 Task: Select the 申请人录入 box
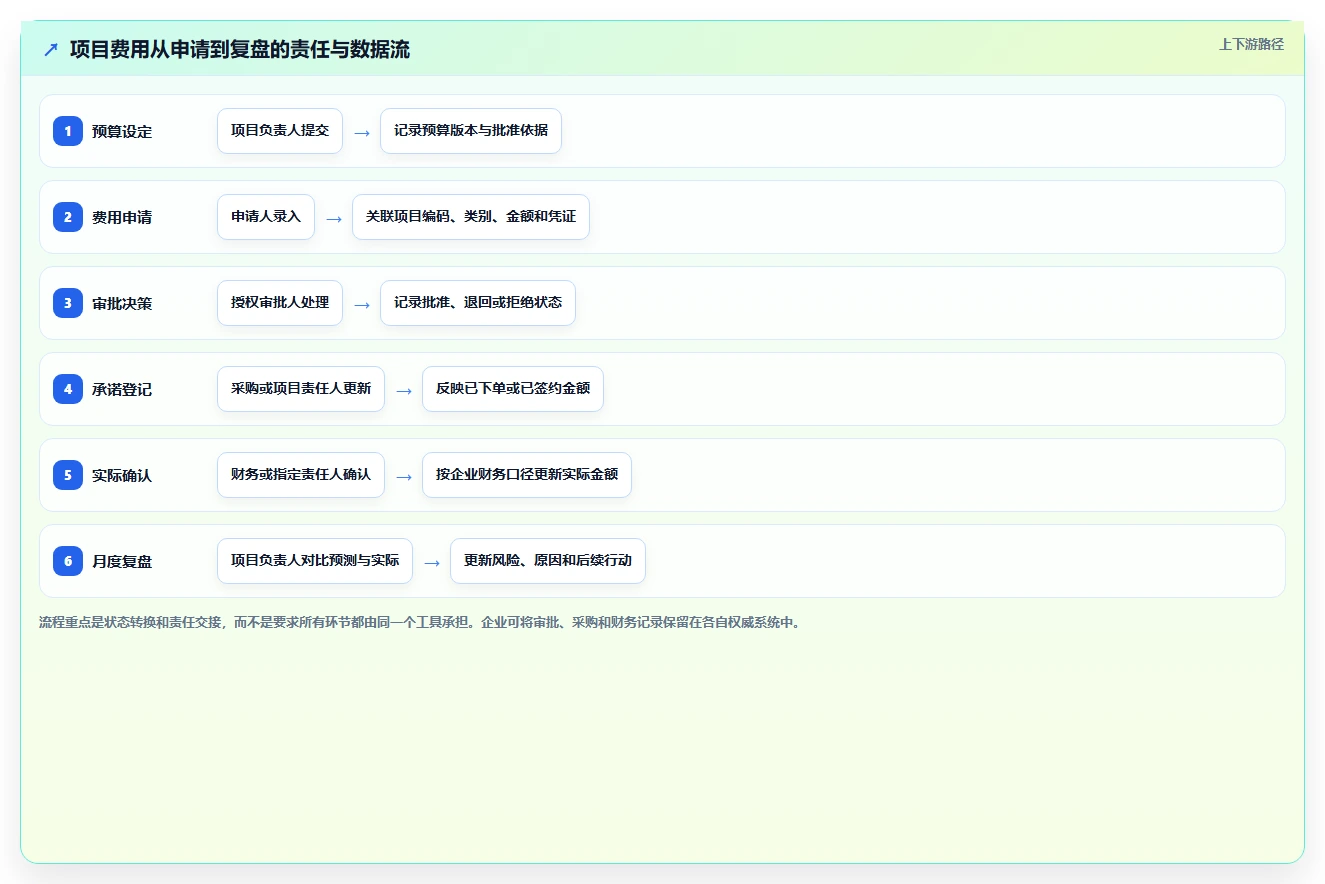(266, 217)
